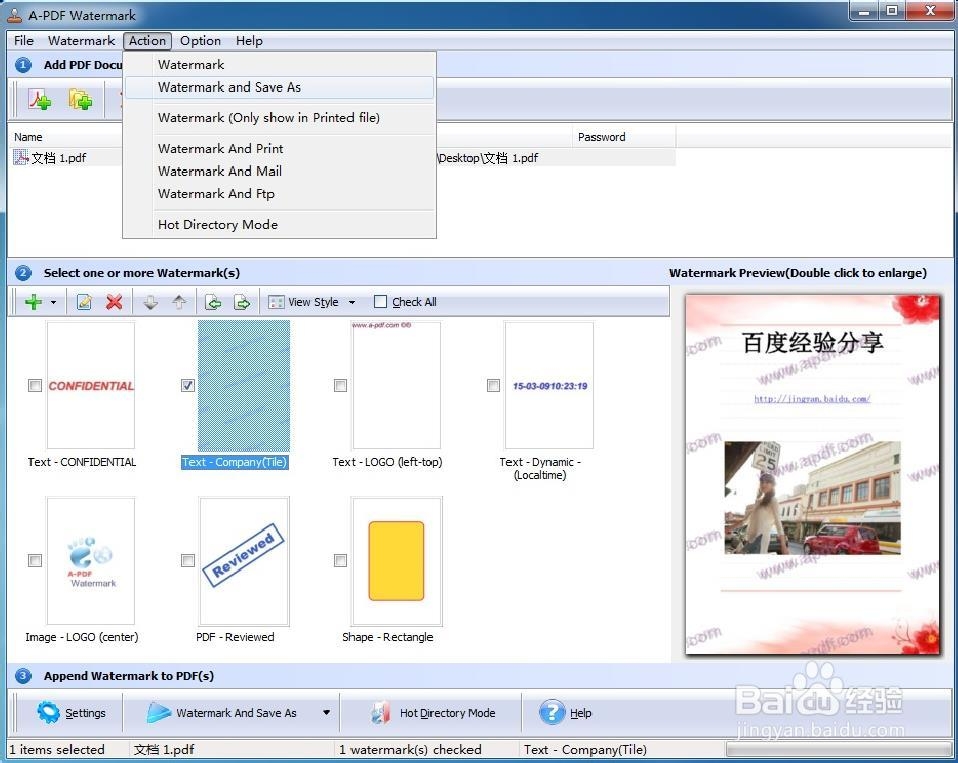Choose Watermark and Save As menu entry
The height and width of the screenshot is (763, 958).
tap(280, 87)
